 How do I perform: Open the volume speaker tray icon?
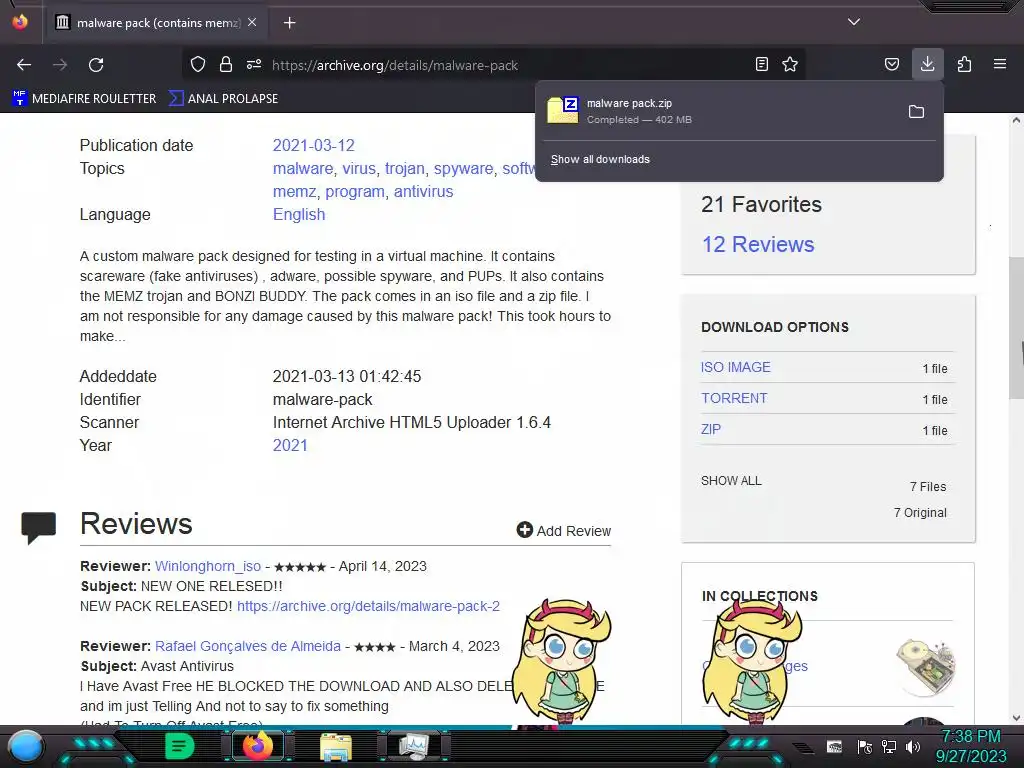pos(912,746)
